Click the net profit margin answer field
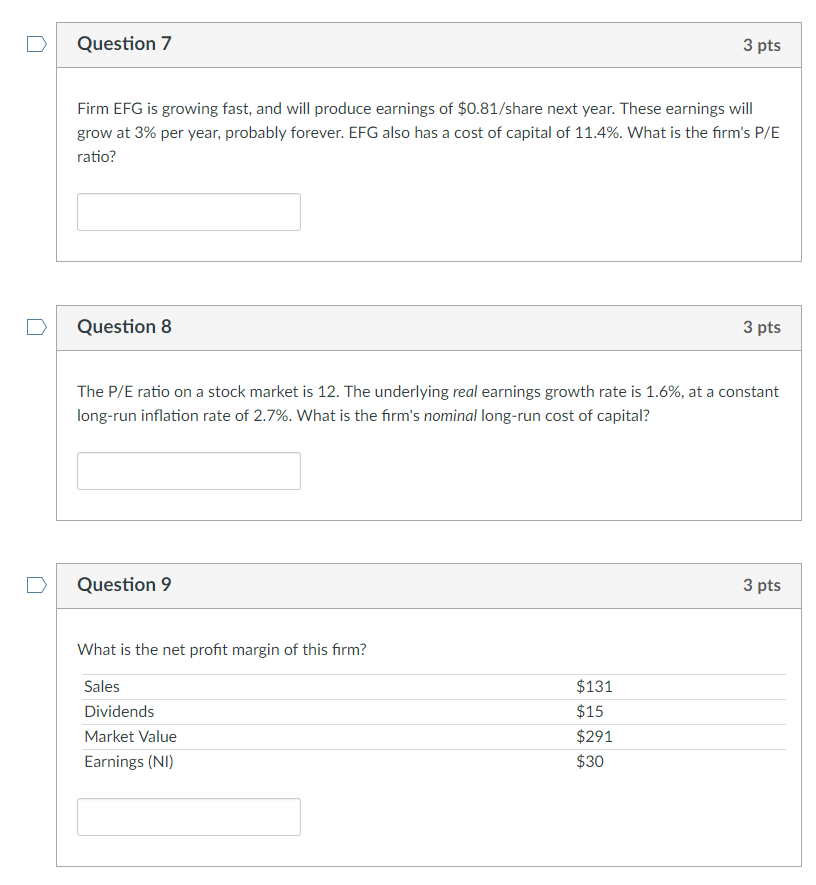 [x=188, y=817]
